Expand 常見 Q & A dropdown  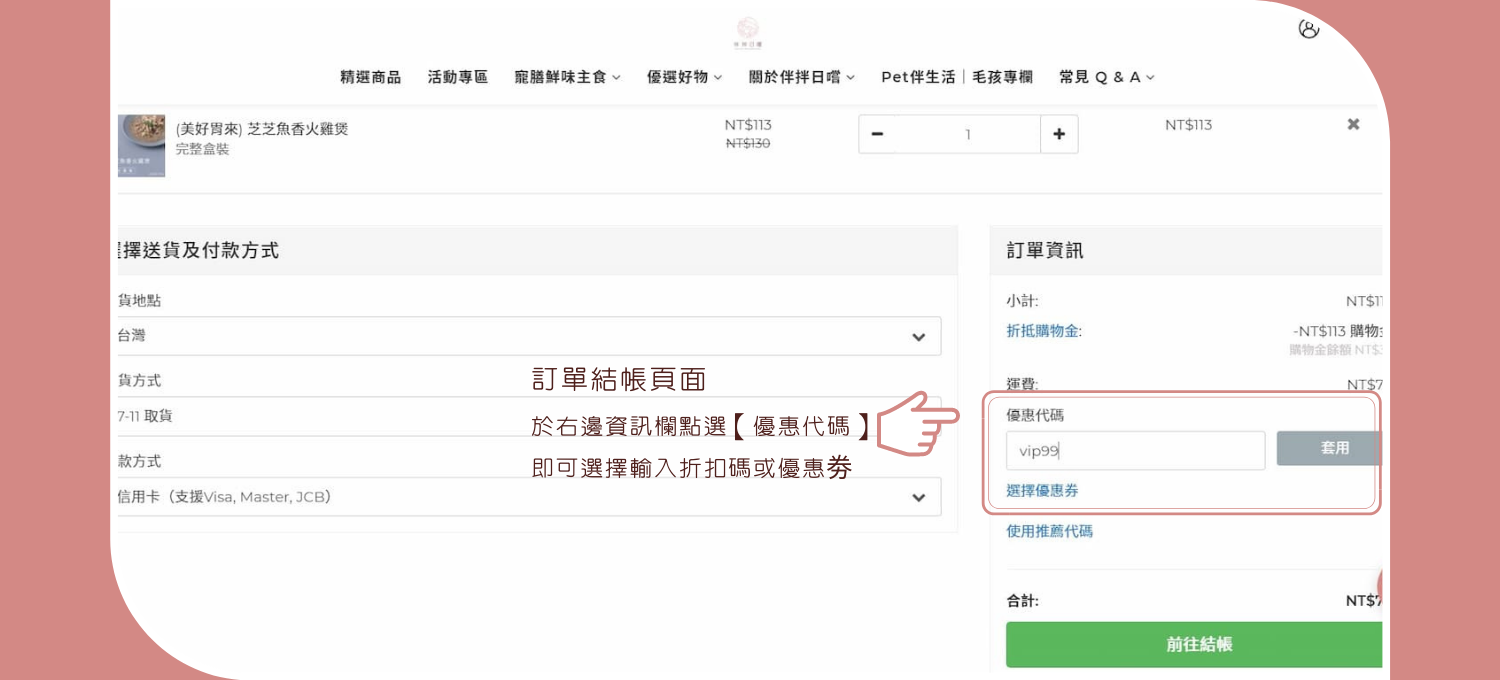pos(1106,77)
